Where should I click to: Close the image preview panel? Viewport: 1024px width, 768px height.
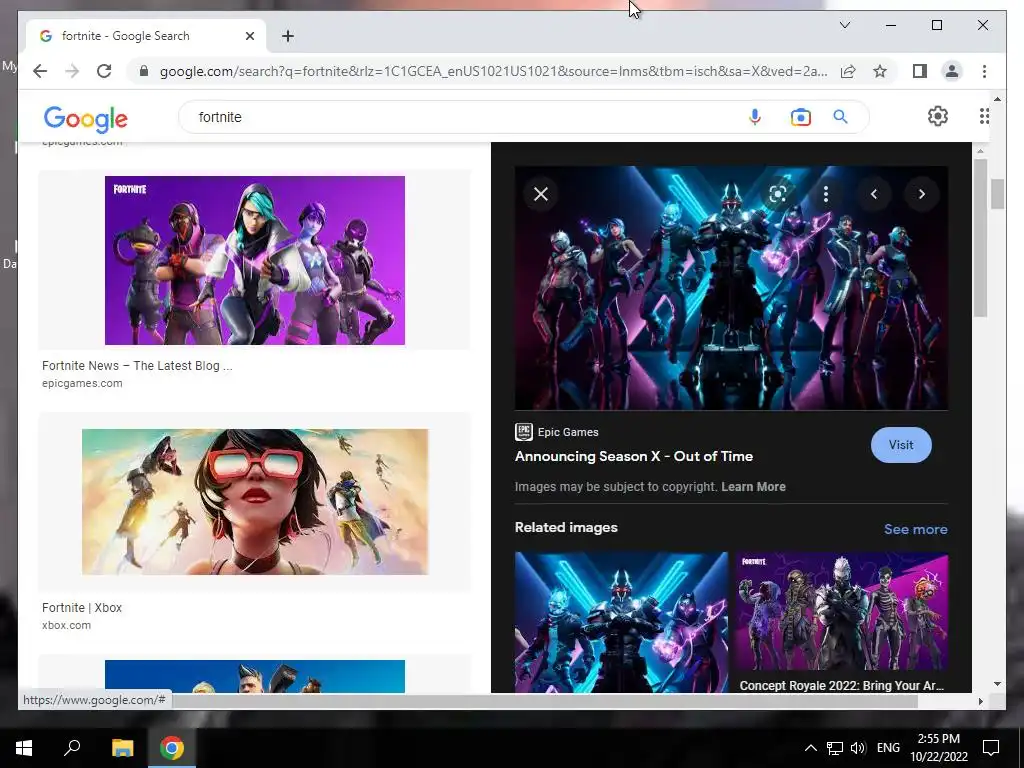[x=541, y=194]
